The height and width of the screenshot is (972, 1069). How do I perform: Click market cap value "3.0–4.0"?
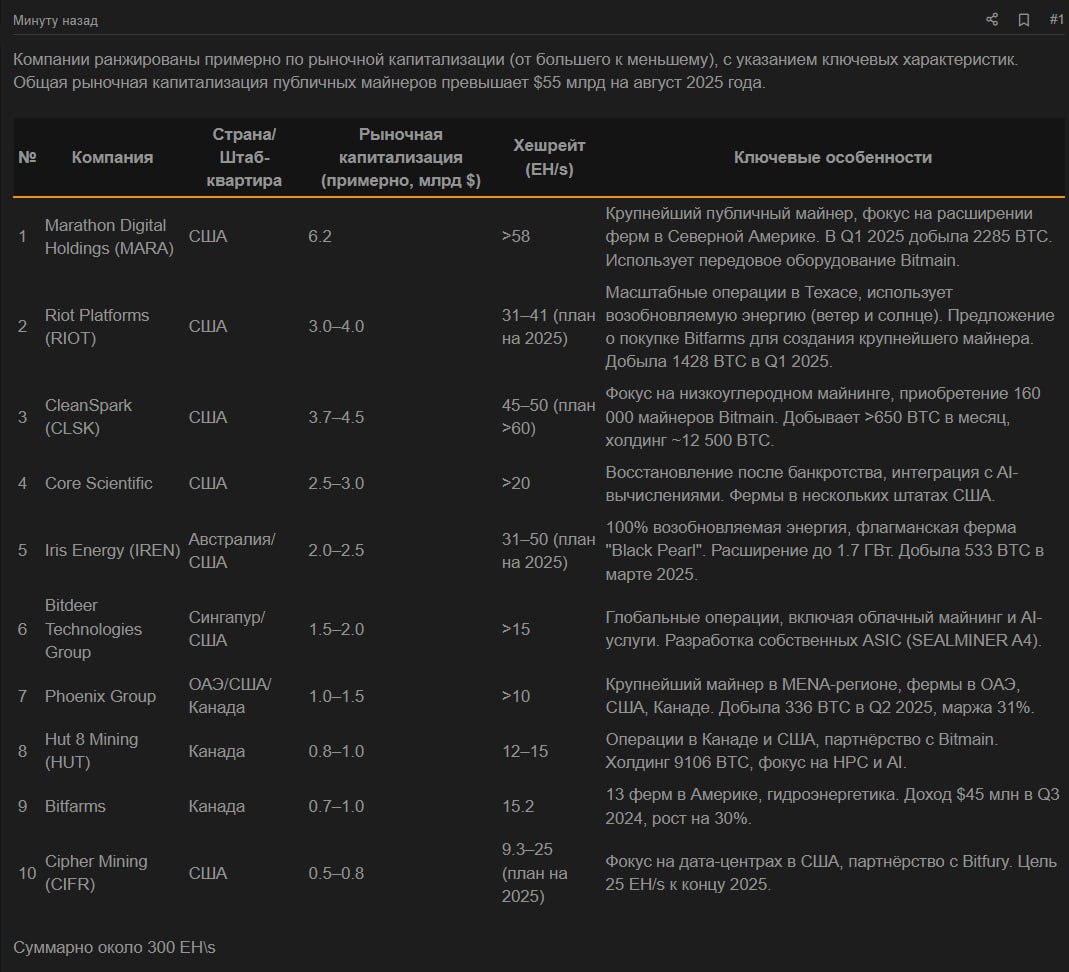[x=336, y=326]
